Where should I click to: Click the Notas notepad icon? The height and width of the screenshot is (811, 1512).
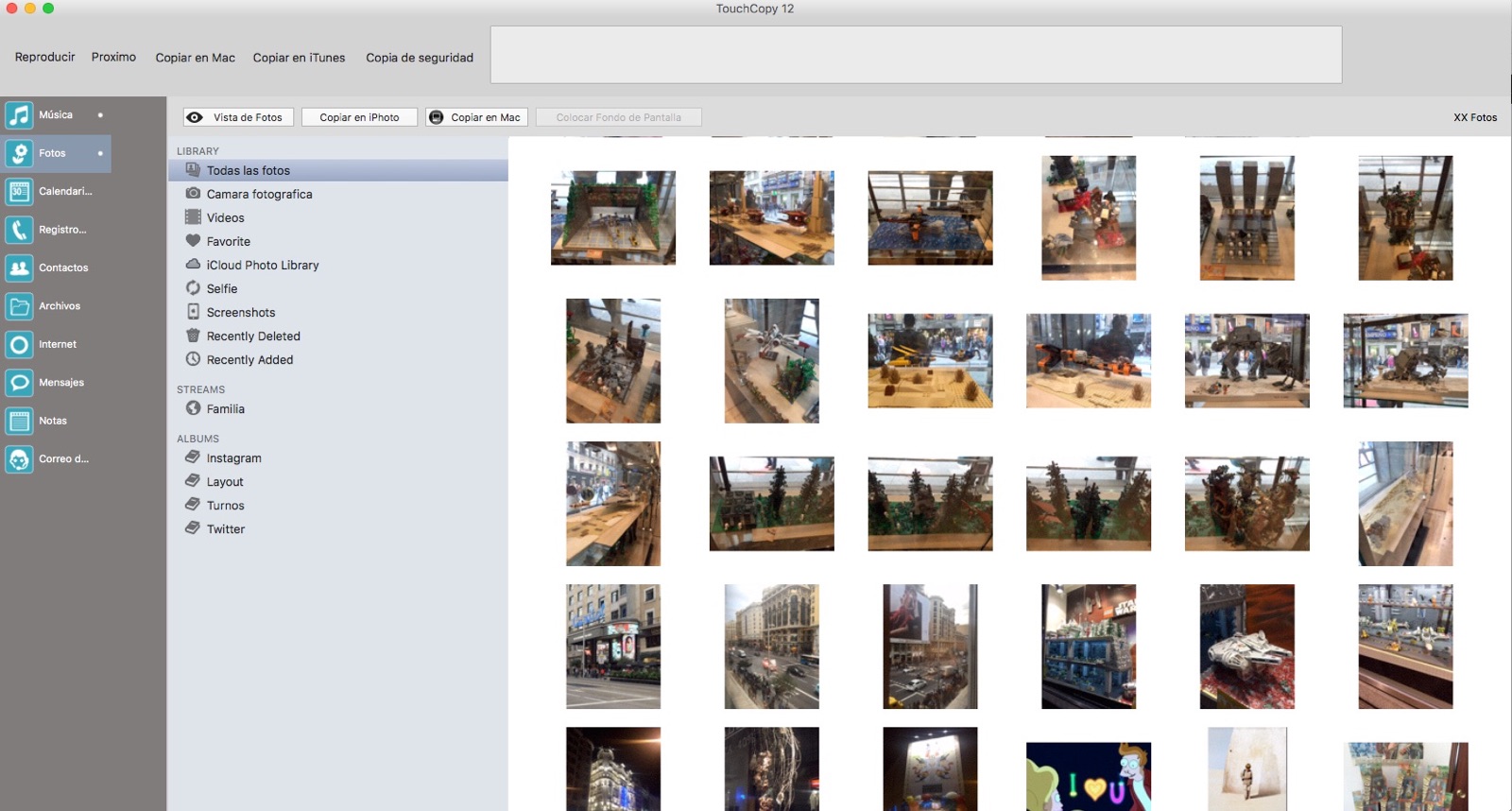[x=19, y=422]
